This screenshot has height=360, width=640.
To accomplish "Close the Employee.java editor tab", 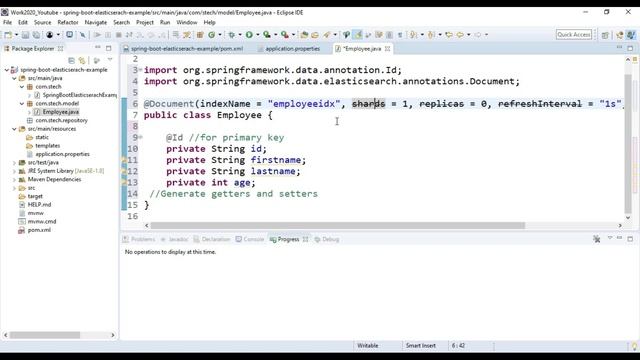I will pyautogui.click(x=387, y=49).
